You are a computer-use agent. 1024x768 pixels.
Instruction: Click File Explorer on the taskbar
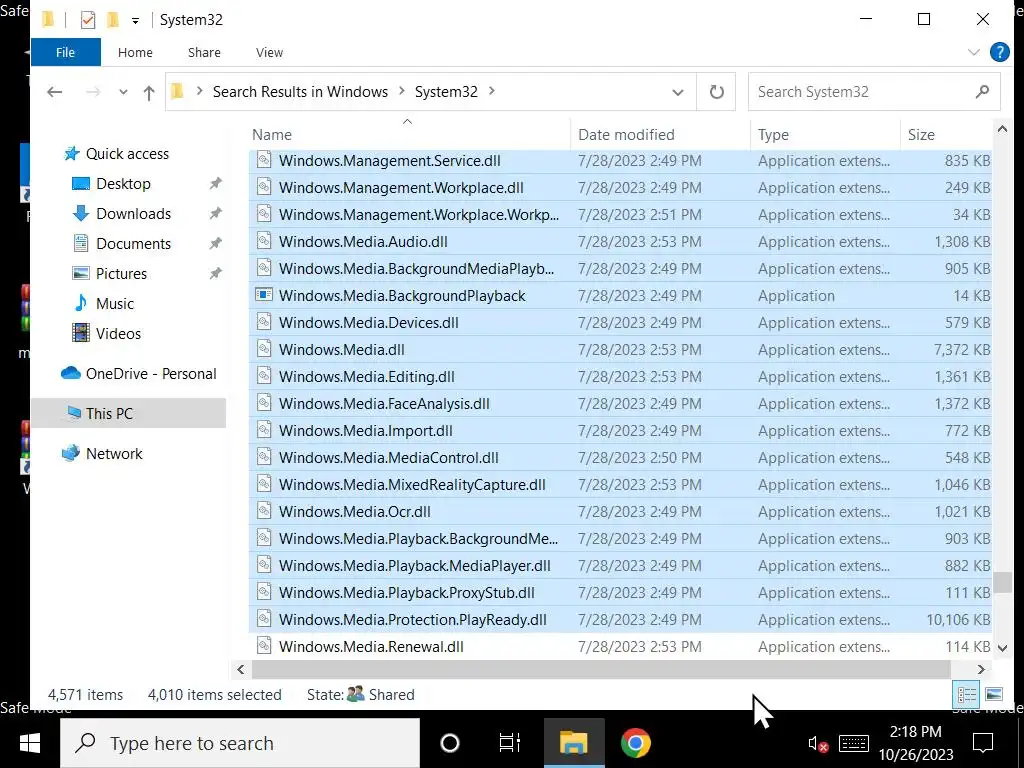point(573,743)
